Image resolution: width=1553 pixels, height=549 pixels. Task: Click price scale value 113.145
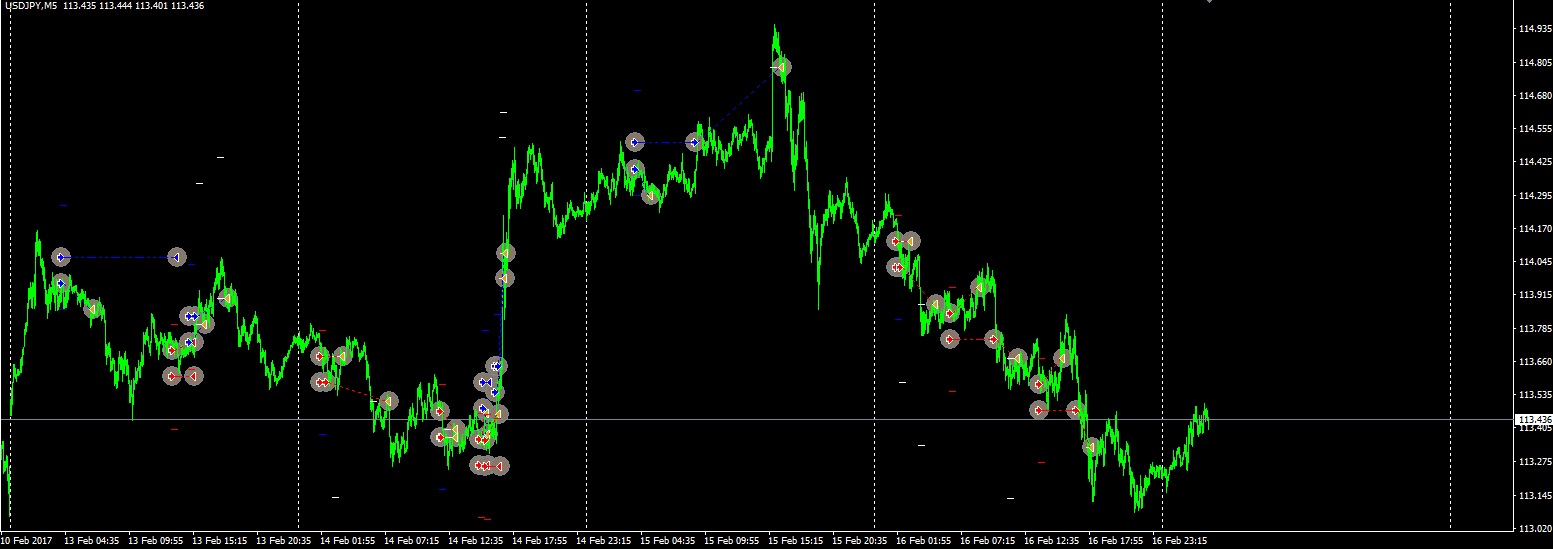(x=1534, y=495)
